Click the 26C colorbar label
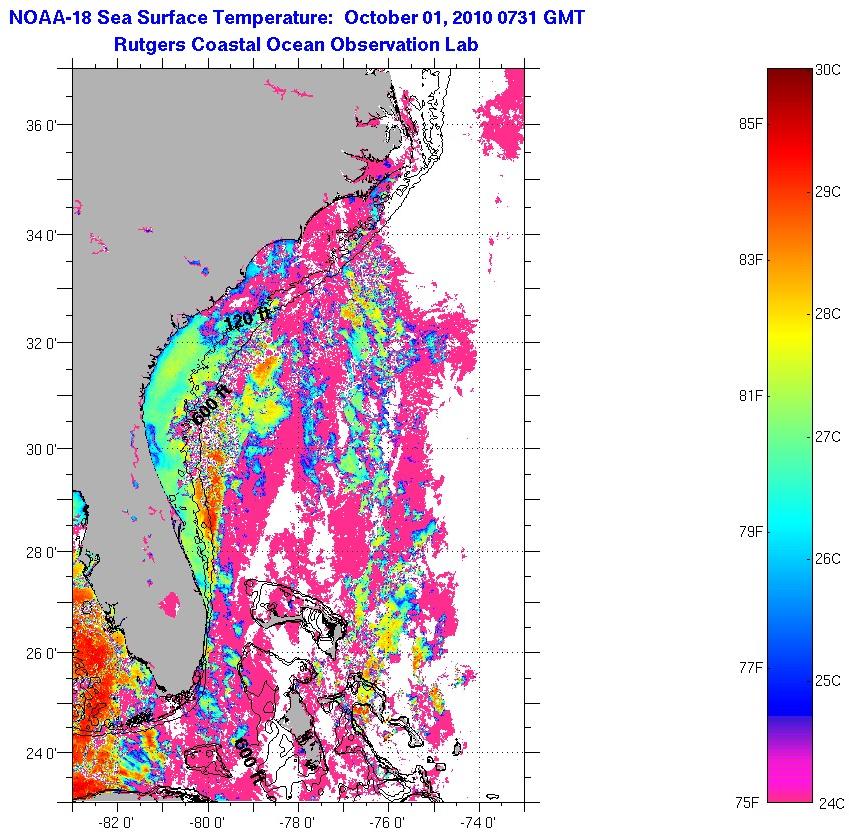The height and width of the screenshot is (832, 849). pos(828,558)
